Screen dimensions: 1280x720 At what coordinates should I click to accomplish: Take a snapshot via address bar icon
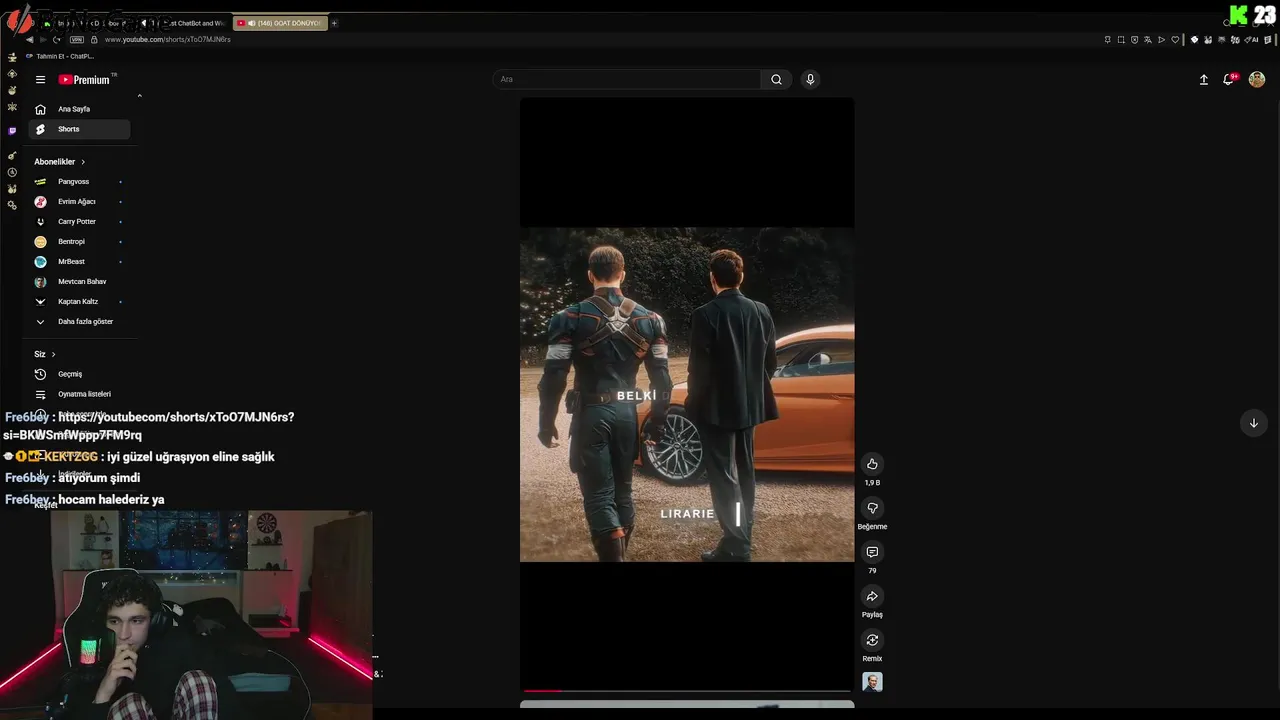(1121, 40)
